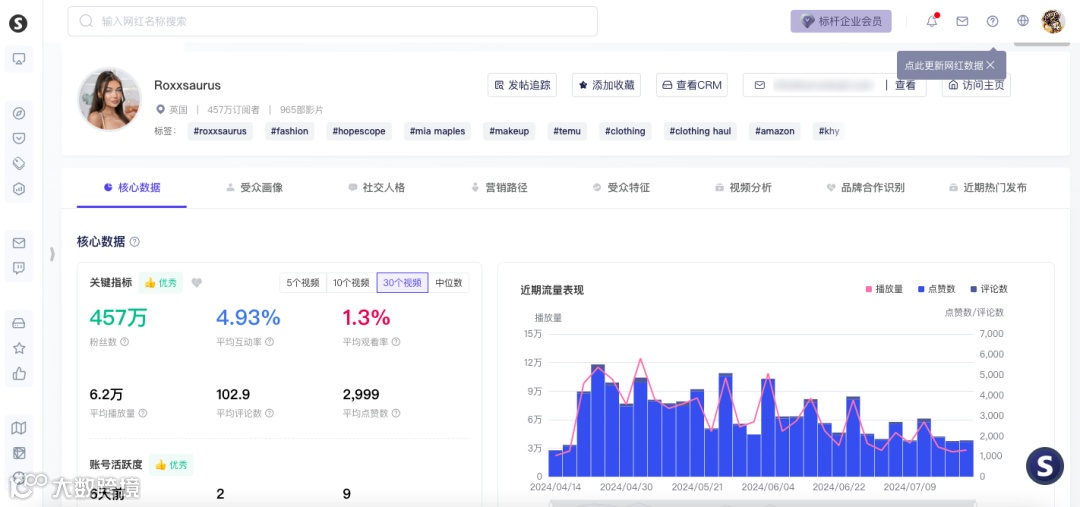Open the map icon in sidebar
The height and width of the screenshot is (507, 1080).
tap(19, 428)
